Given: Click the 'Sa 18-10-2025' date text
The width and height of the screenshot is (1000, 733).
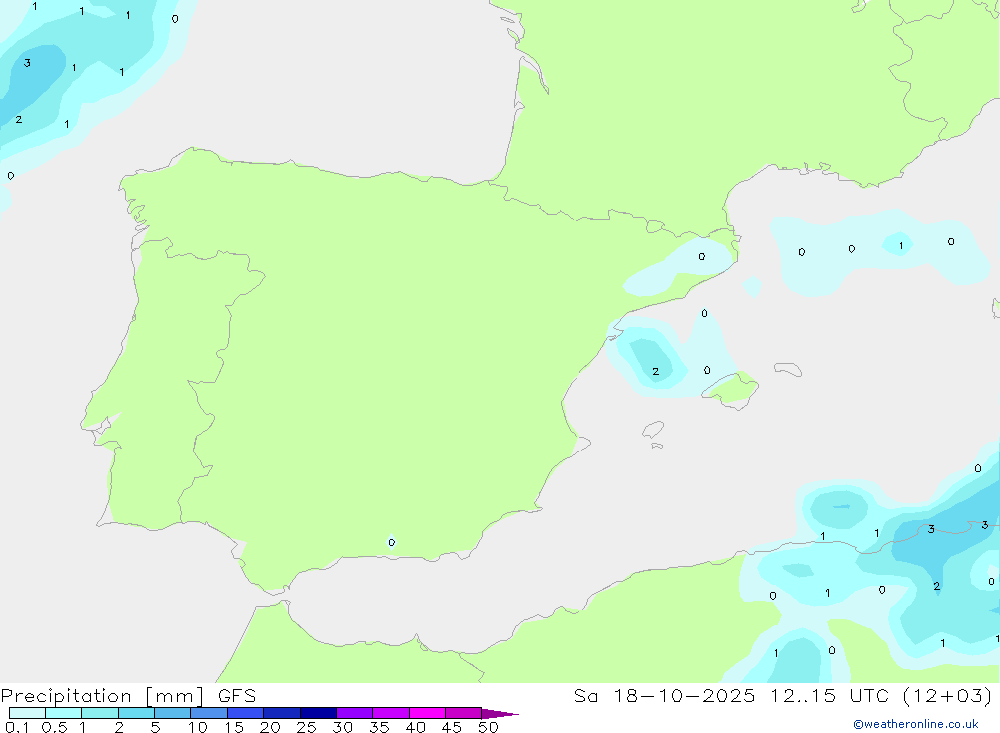Looking at the screenshot, I should point(664,695).
